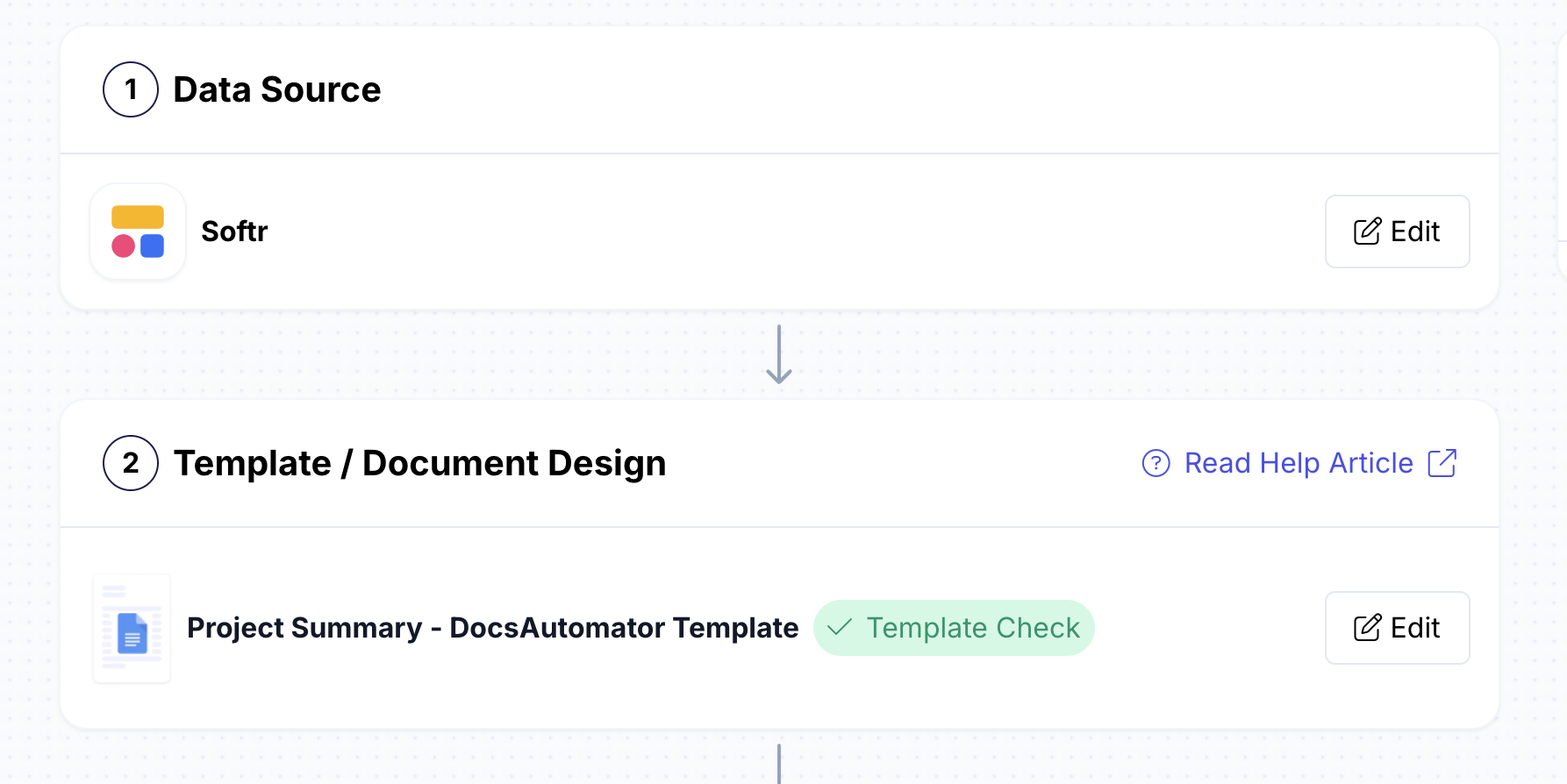Edit the Softr data source

[1397, 232]
